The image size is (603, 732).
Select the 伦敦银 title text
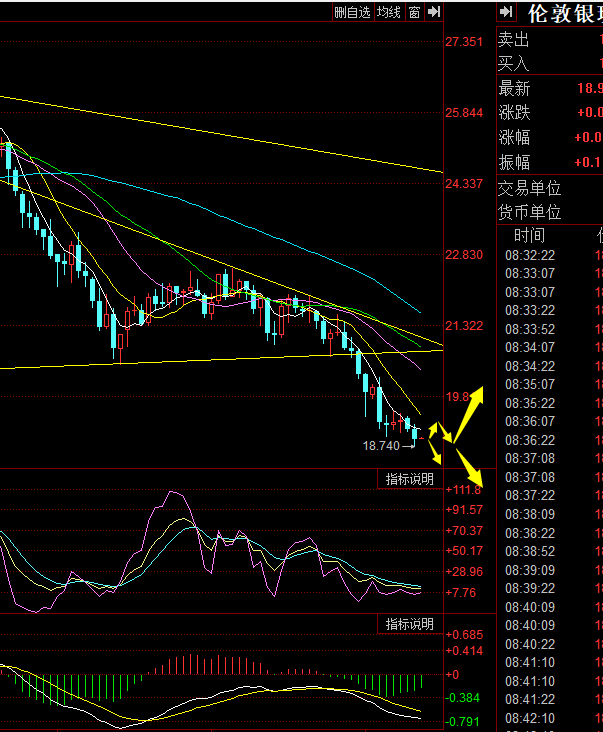tap(565, 14)
